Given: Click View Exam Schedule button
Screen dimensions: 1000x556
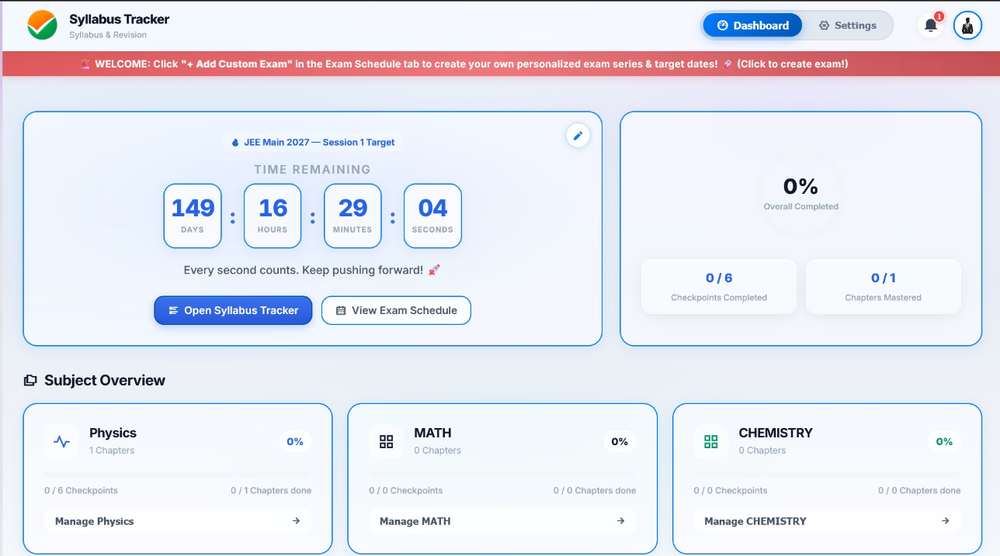Looking at the screenshot, I should tap(396, 311).
